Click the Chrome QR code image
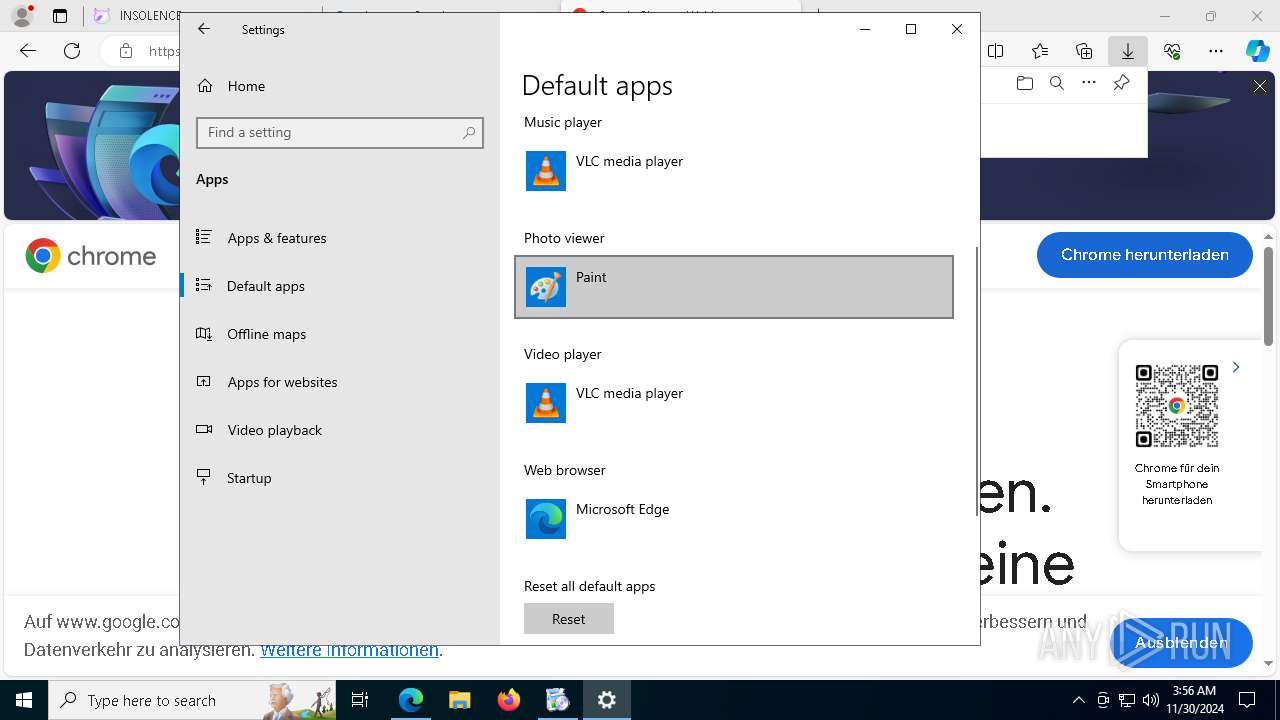This screenshot has width=1280, height=720. 1177,406
